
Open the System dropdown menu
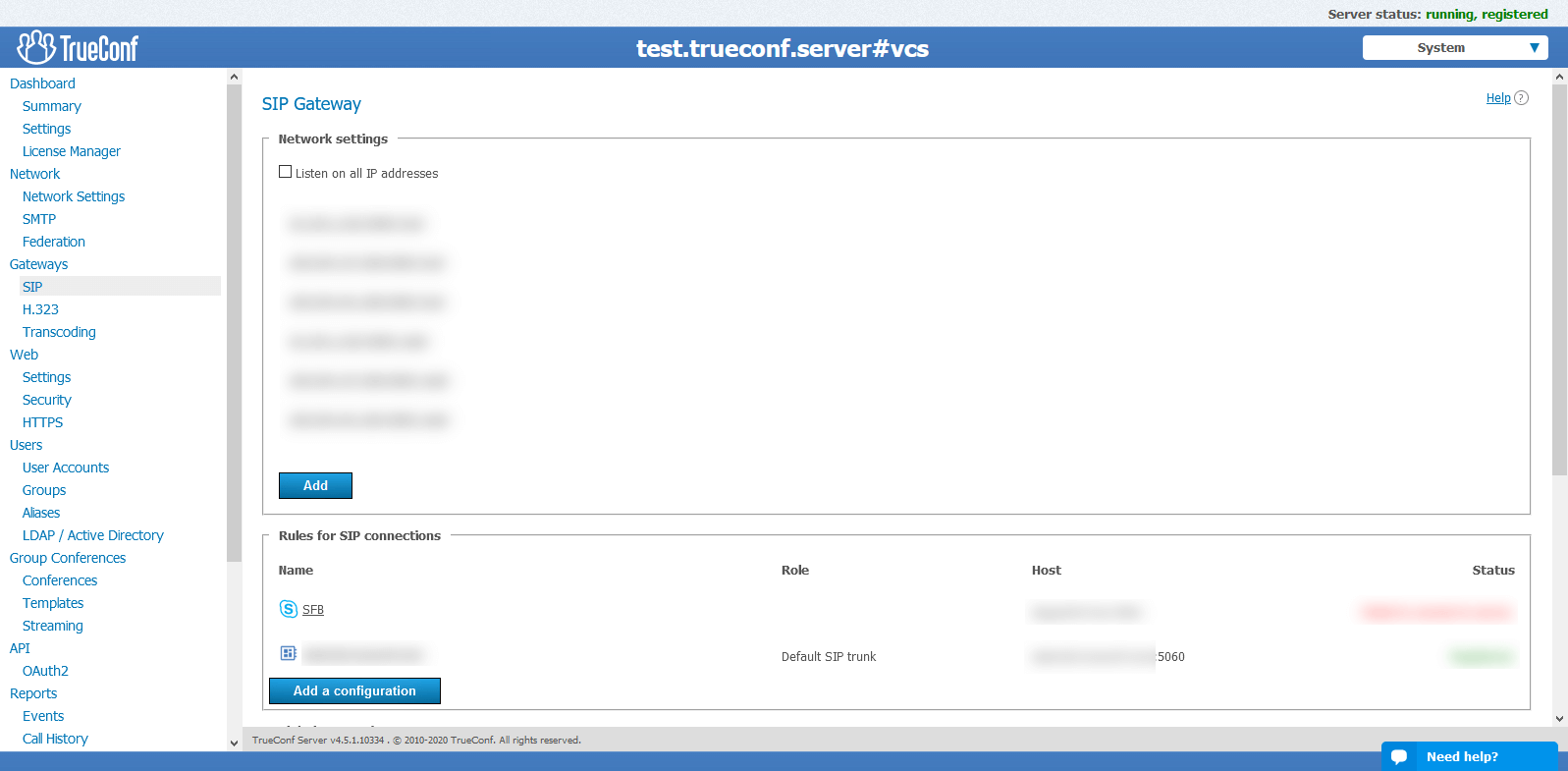click(x=1455, y=47)
